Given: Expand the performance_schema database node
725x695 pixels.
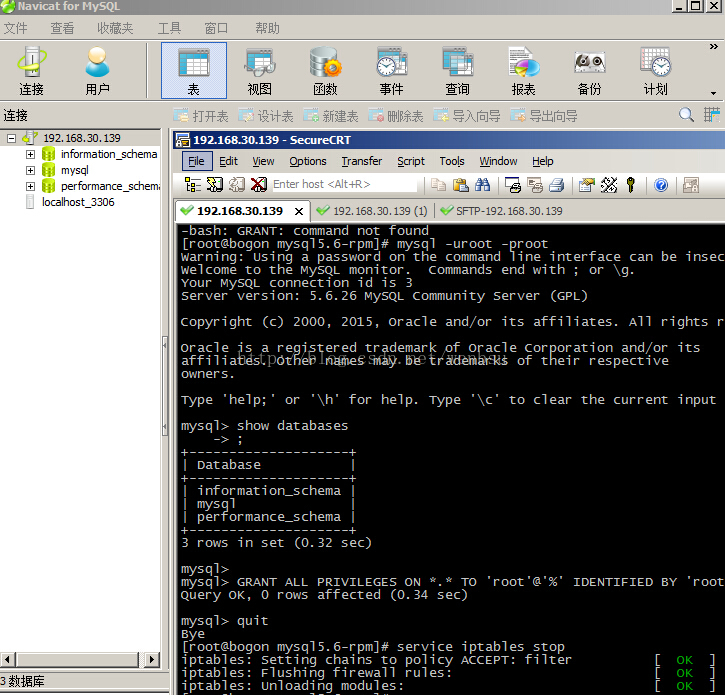Looking at the screenshot, I should click(x=31, y=186).
